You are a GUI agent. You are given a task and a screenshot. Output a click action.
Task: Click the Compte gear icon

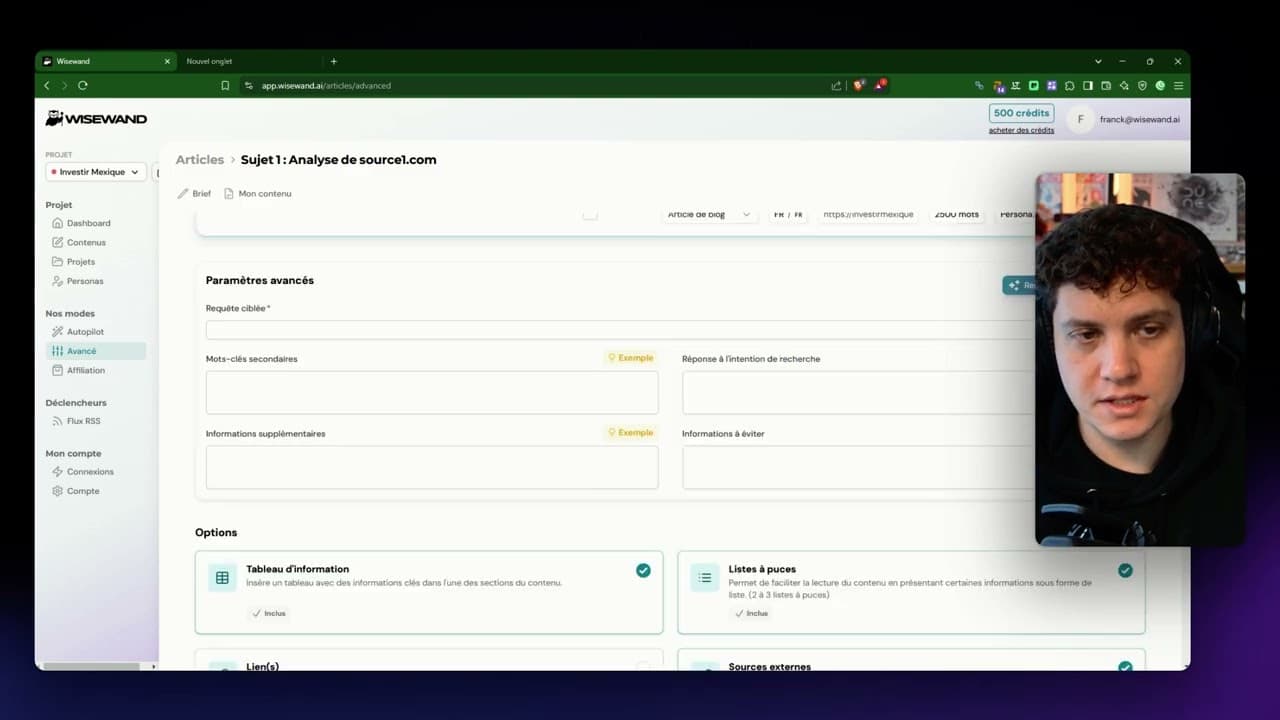point(58,490)
